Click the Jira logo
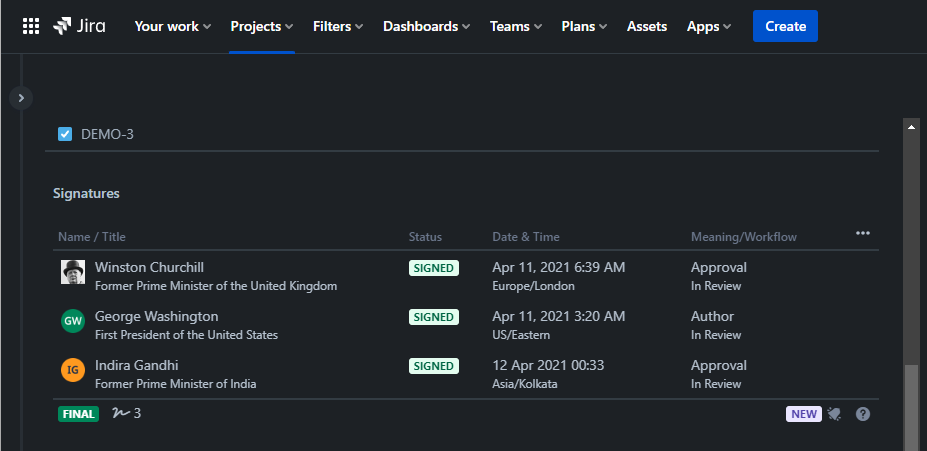The height and width of the screenshot is (451, 927). tap(80, 27)
